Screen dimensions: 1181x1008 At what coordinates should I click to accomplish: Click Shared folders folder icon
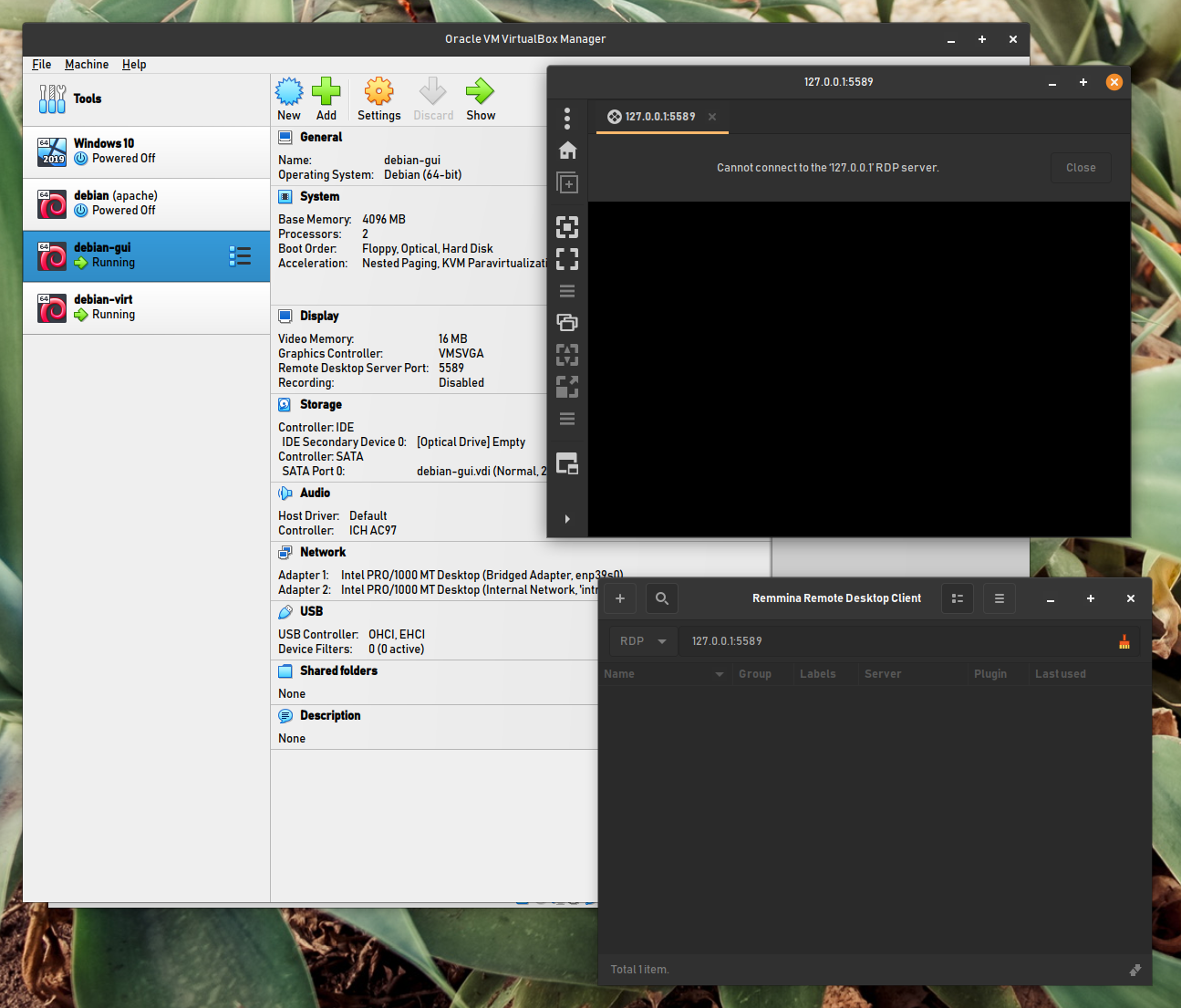click(285, 671)
